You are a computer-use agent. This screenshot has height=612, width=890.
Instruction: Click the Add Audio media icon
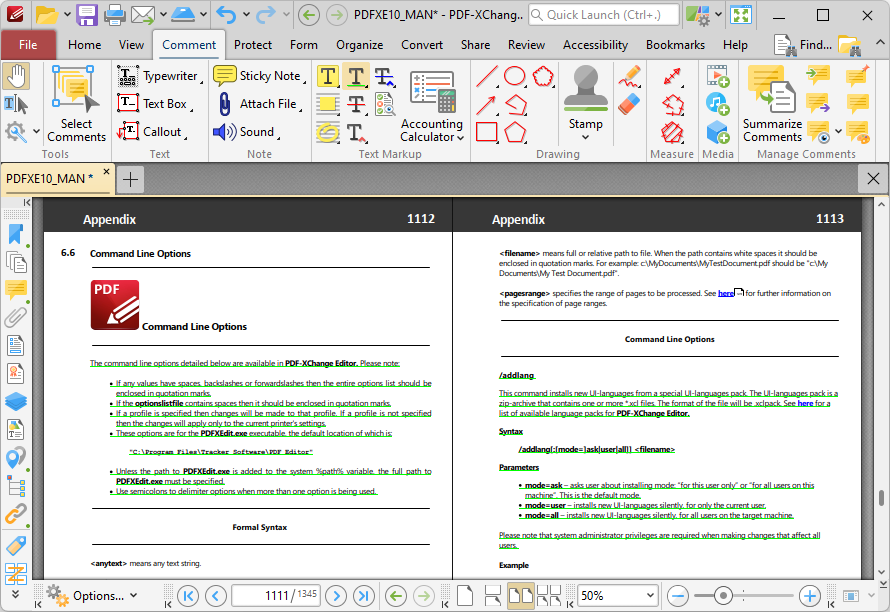[717, 104]
